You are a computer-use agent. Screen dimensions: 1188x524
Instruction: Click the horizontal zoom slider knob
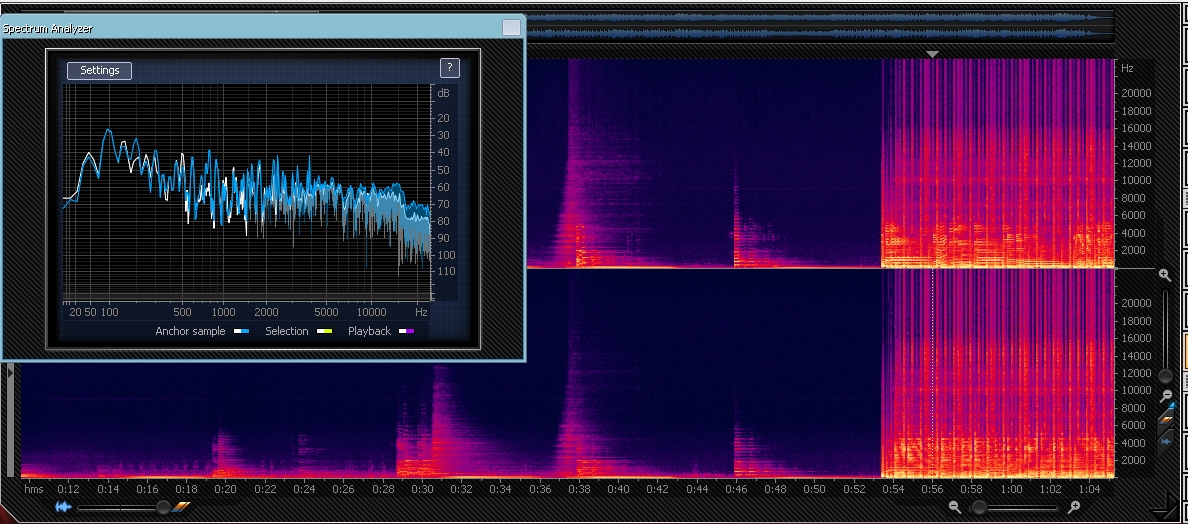click(x=979, y=508)
